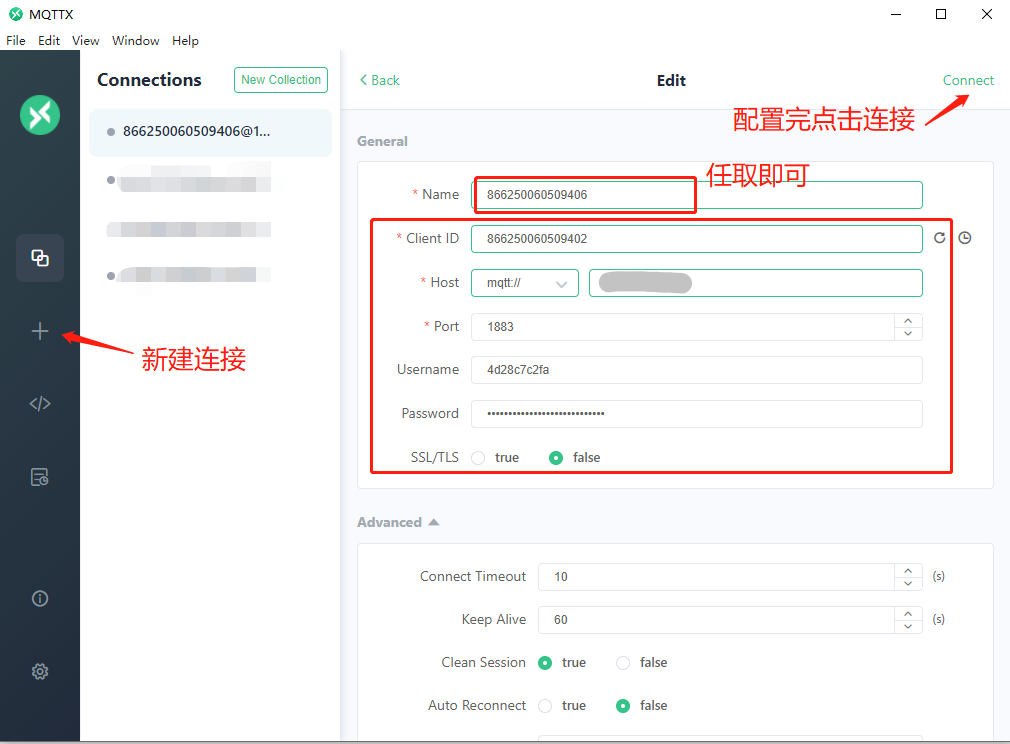
Task: Click the Keep Alive field showing 60
Action: 716,620
